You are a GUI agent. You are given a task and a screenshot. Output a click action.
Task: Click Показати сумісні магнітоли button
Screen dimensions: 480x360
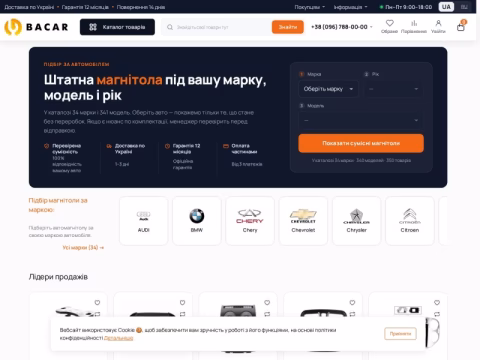click(x=361, y=143)
